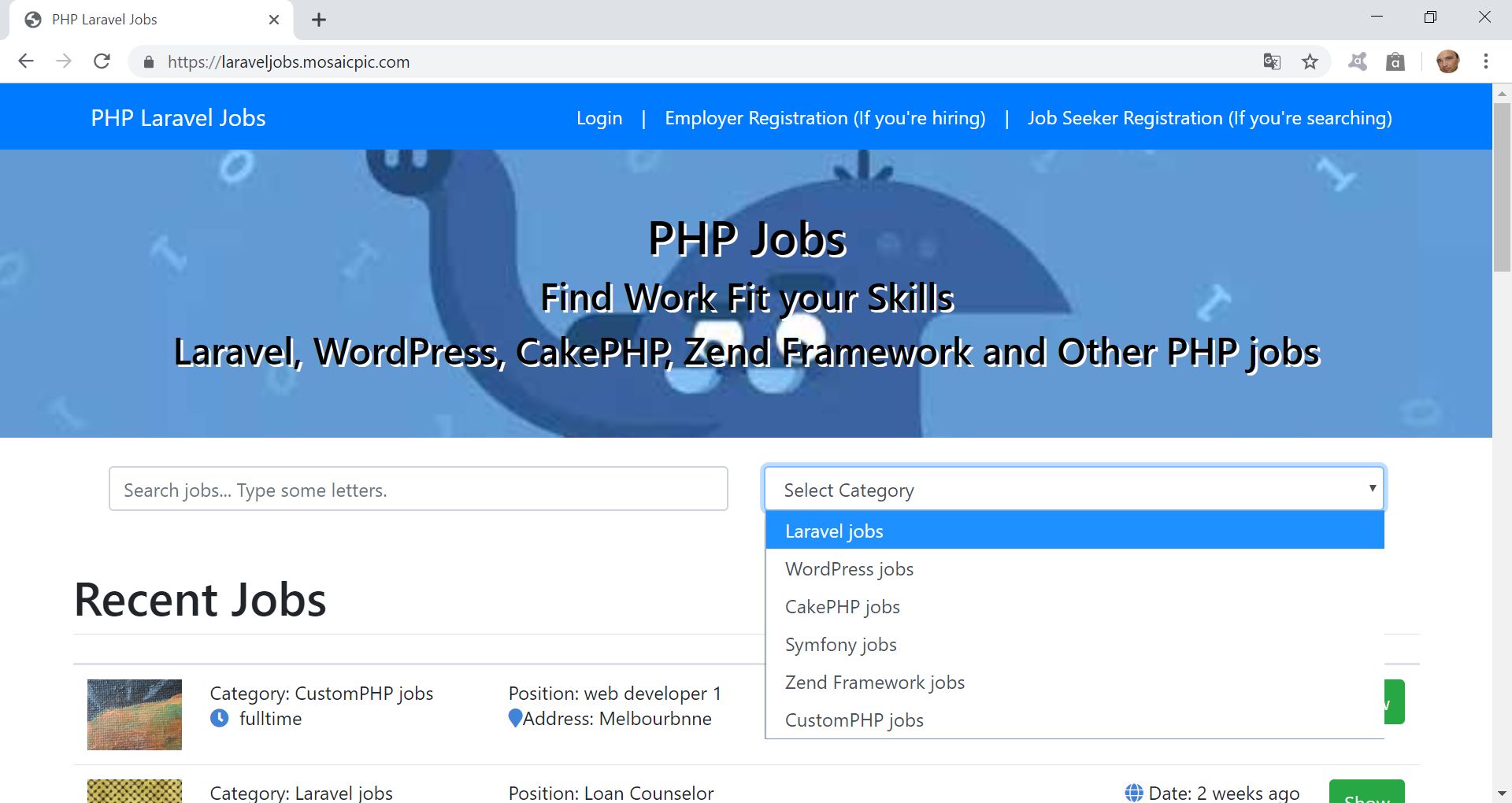This screenshot has height=803, width=1512.
Task: Click the browser forward arrow
Action: click(x=64, y=61)
